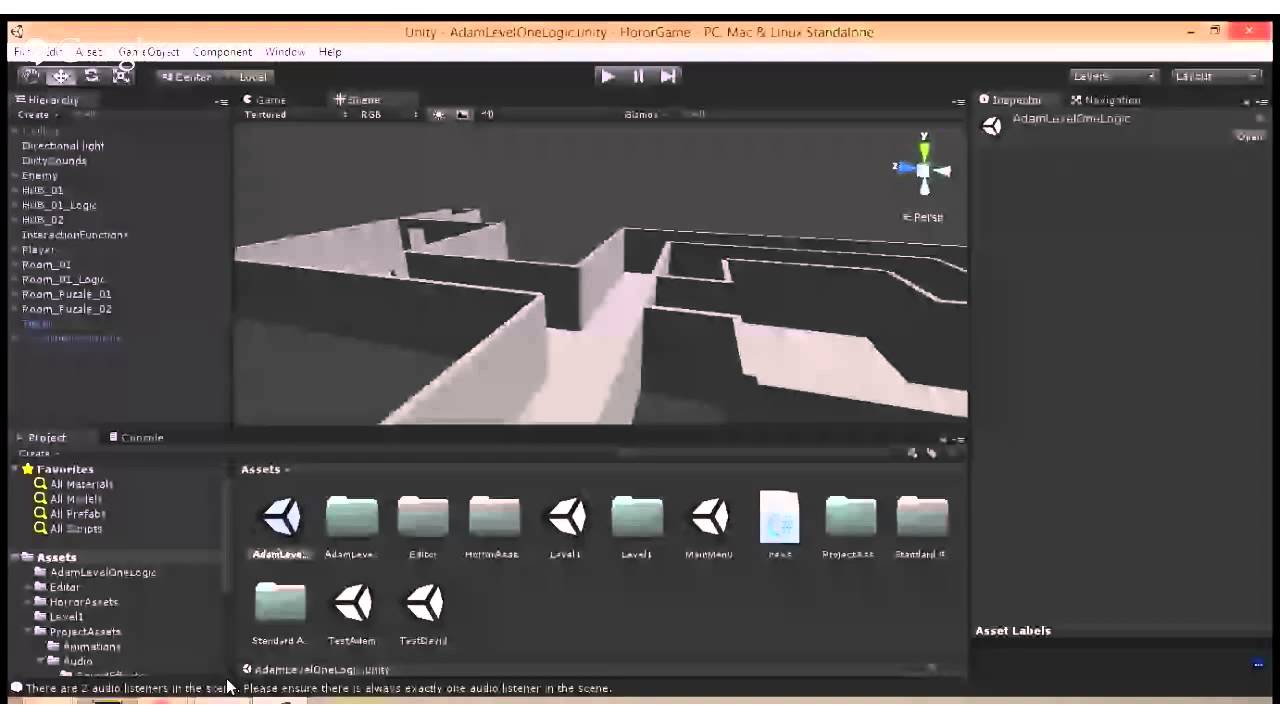Expand the Player object in Hierarchy

tap(16, 250)
